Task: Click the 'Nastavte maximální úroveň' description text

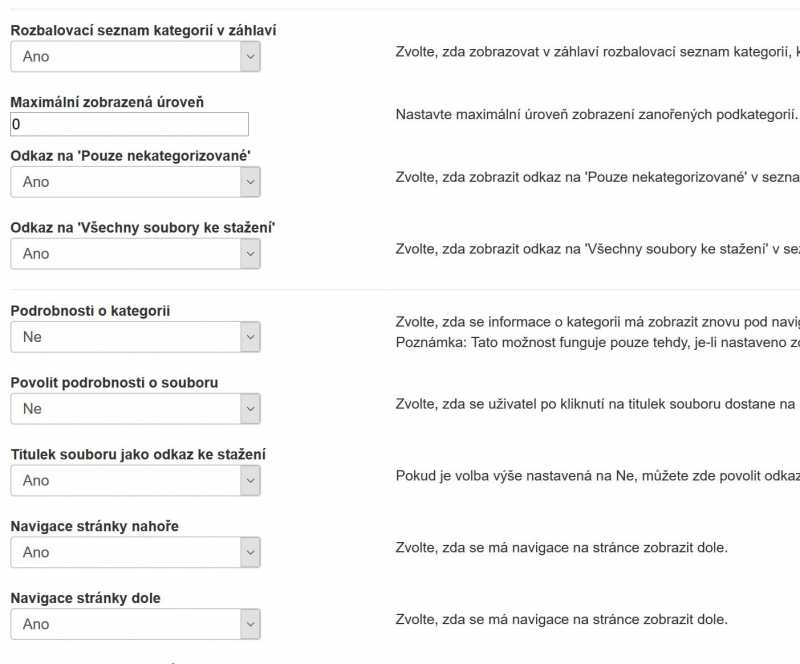Action: tap(596, 113)
